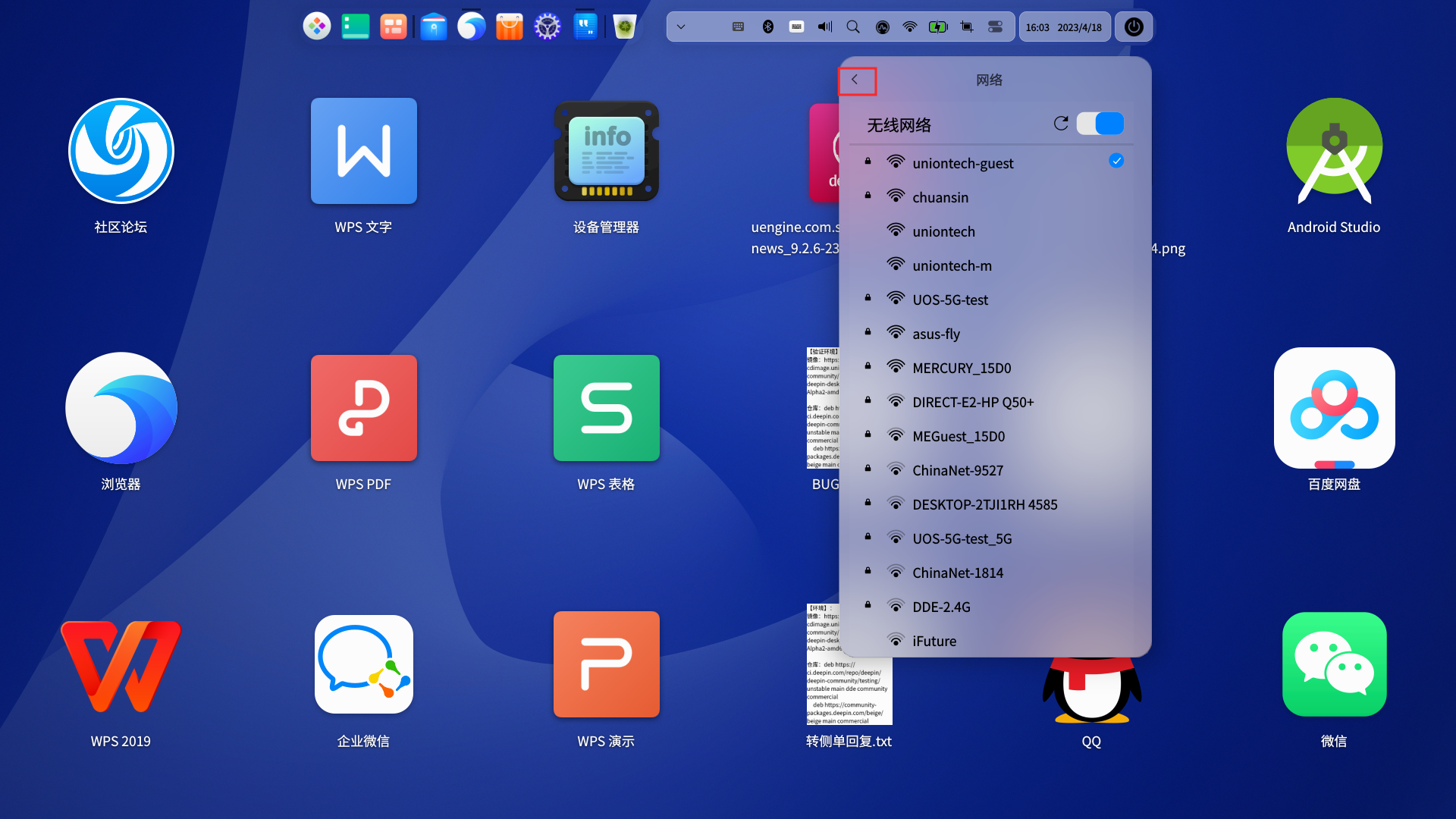
Task: Expand the tray dropdown arrow
Action: [681, 27]
